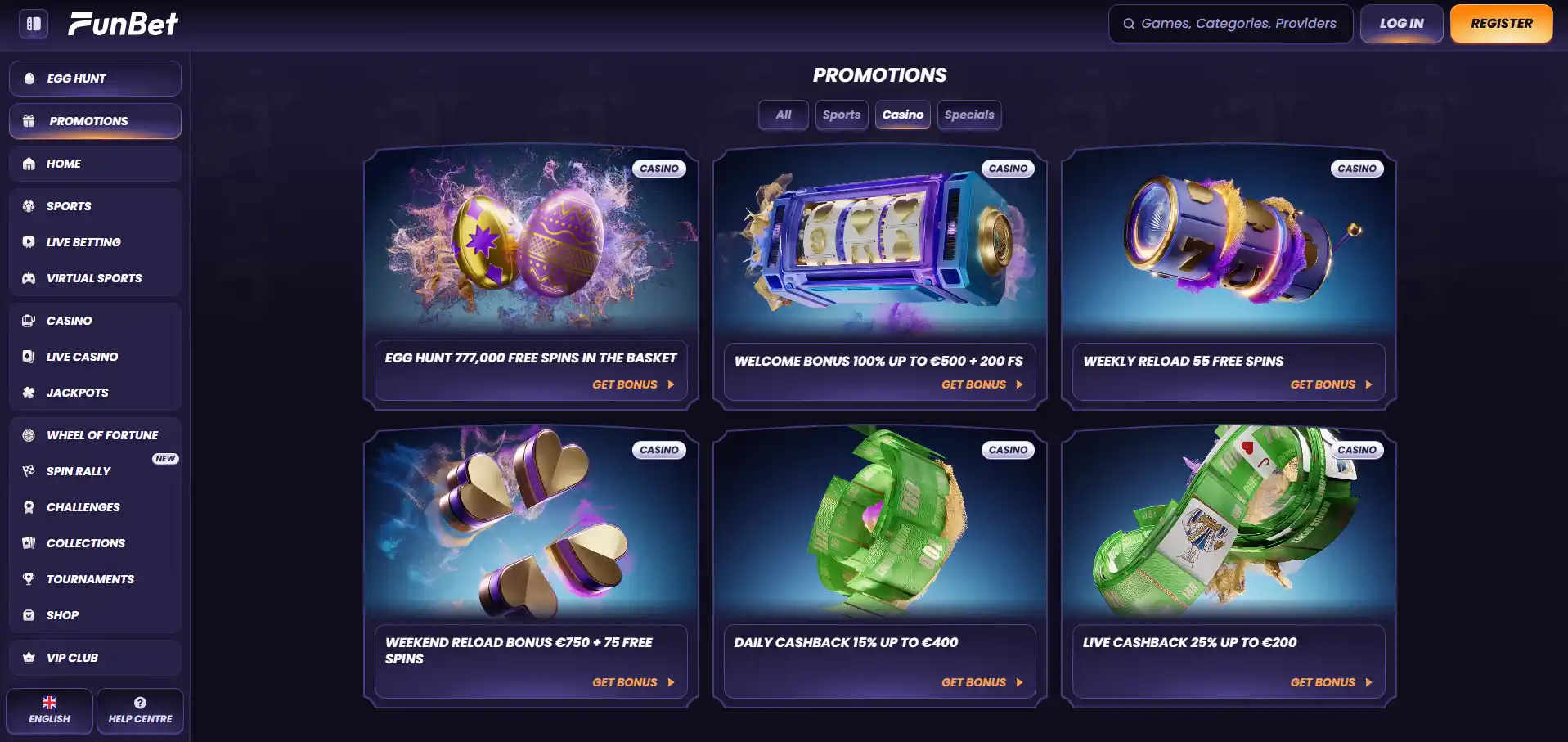Screen dimensions: 1568x742
Task: Click the Wheel of Fortune icon
Action: [29, 435]
